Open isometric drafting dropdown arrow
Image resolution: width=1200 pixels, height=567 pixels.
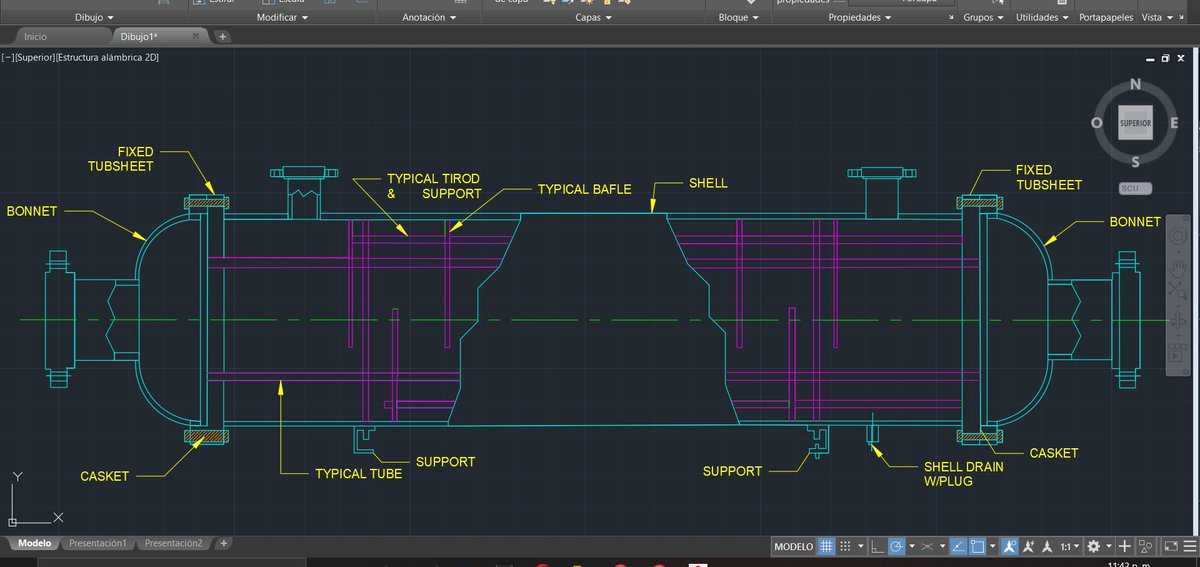click(x=943, y=547)
